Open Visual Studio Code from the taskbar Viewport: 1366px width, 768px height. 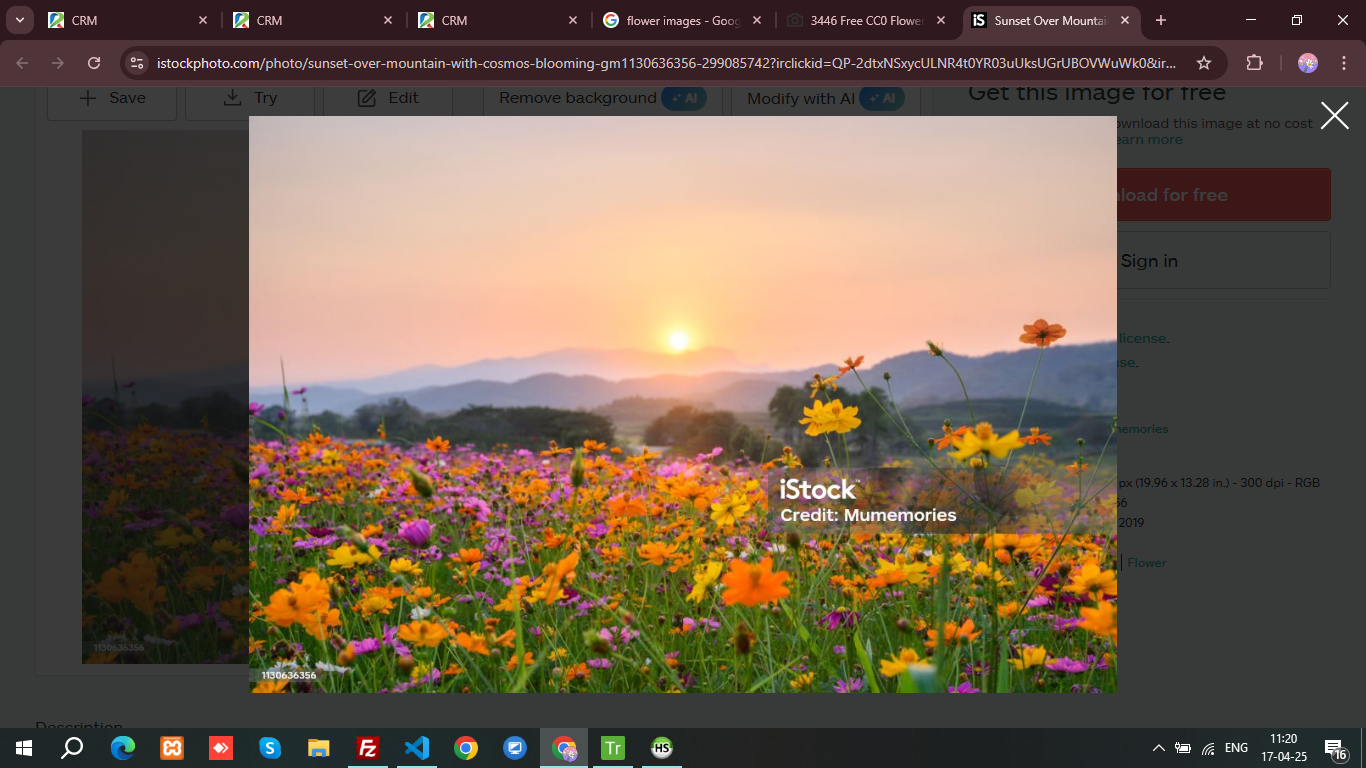pos(417,748)
